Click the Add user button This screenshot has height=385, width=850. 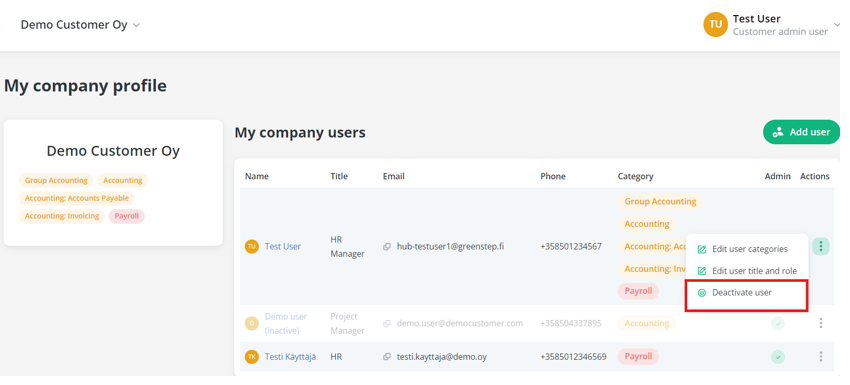coord(801,132)
